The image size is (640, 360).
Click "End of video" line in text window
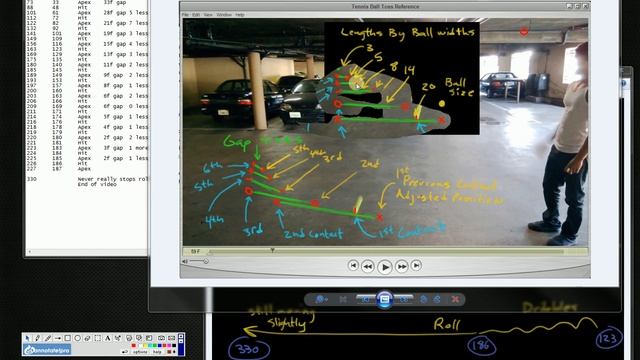(x=97, y=184)
